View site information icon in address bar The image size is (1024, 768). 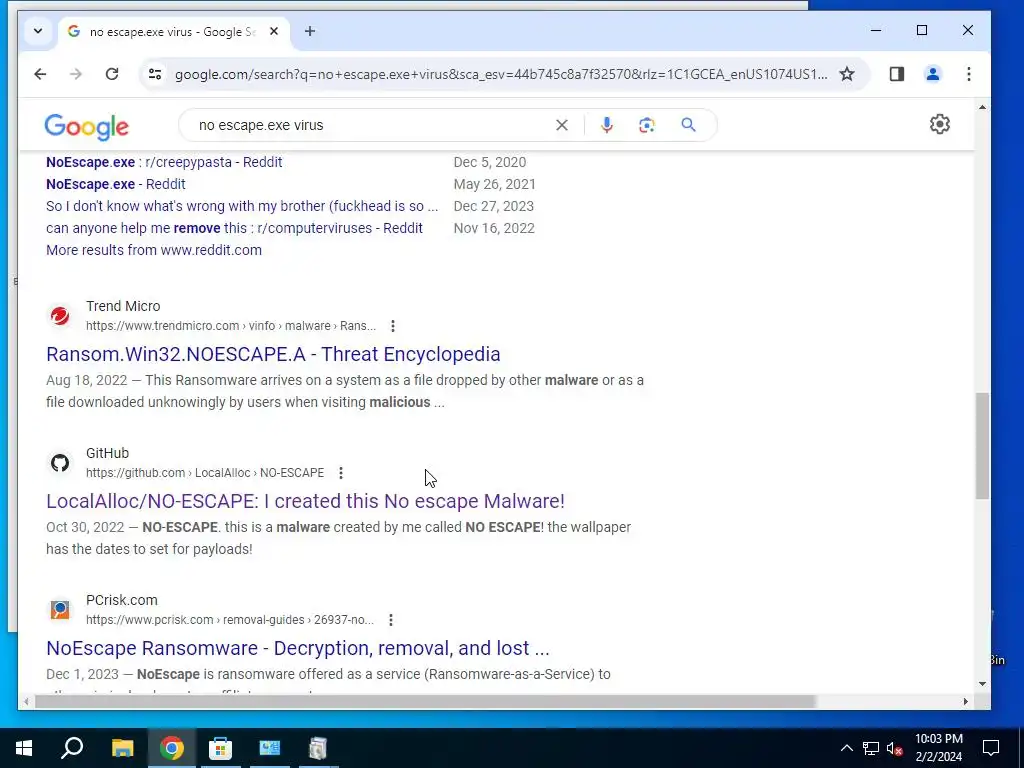(x=155, y=74)
